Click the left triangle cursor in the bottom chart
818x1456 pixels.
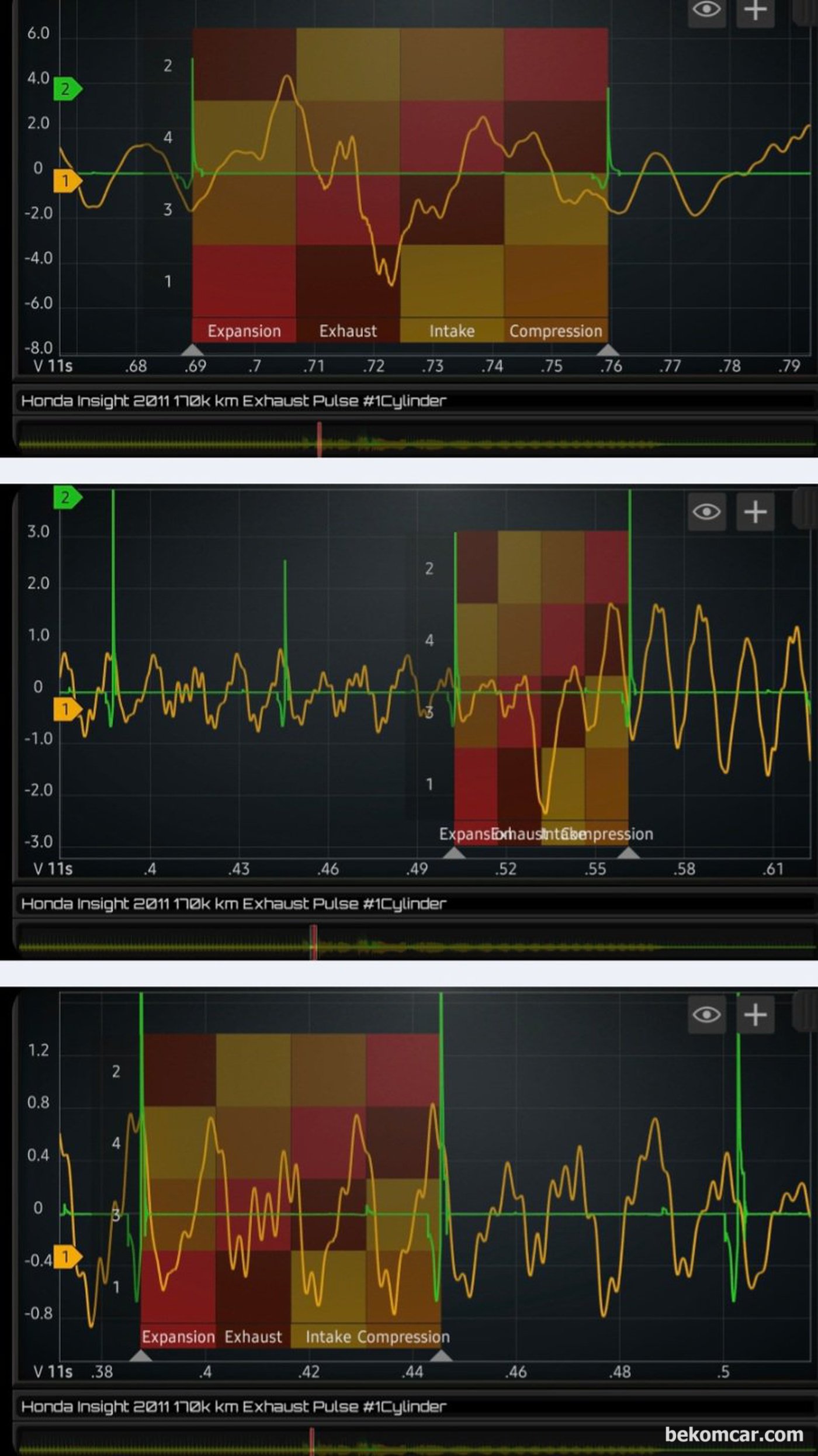(141, 1355)
